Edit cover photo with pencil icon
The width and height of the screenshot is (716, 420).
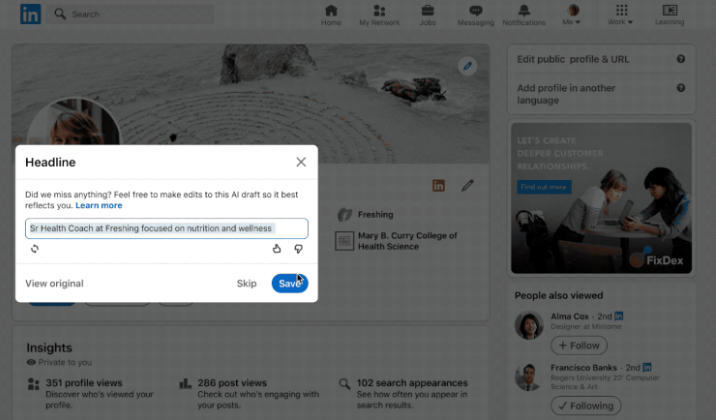point(467,66)
